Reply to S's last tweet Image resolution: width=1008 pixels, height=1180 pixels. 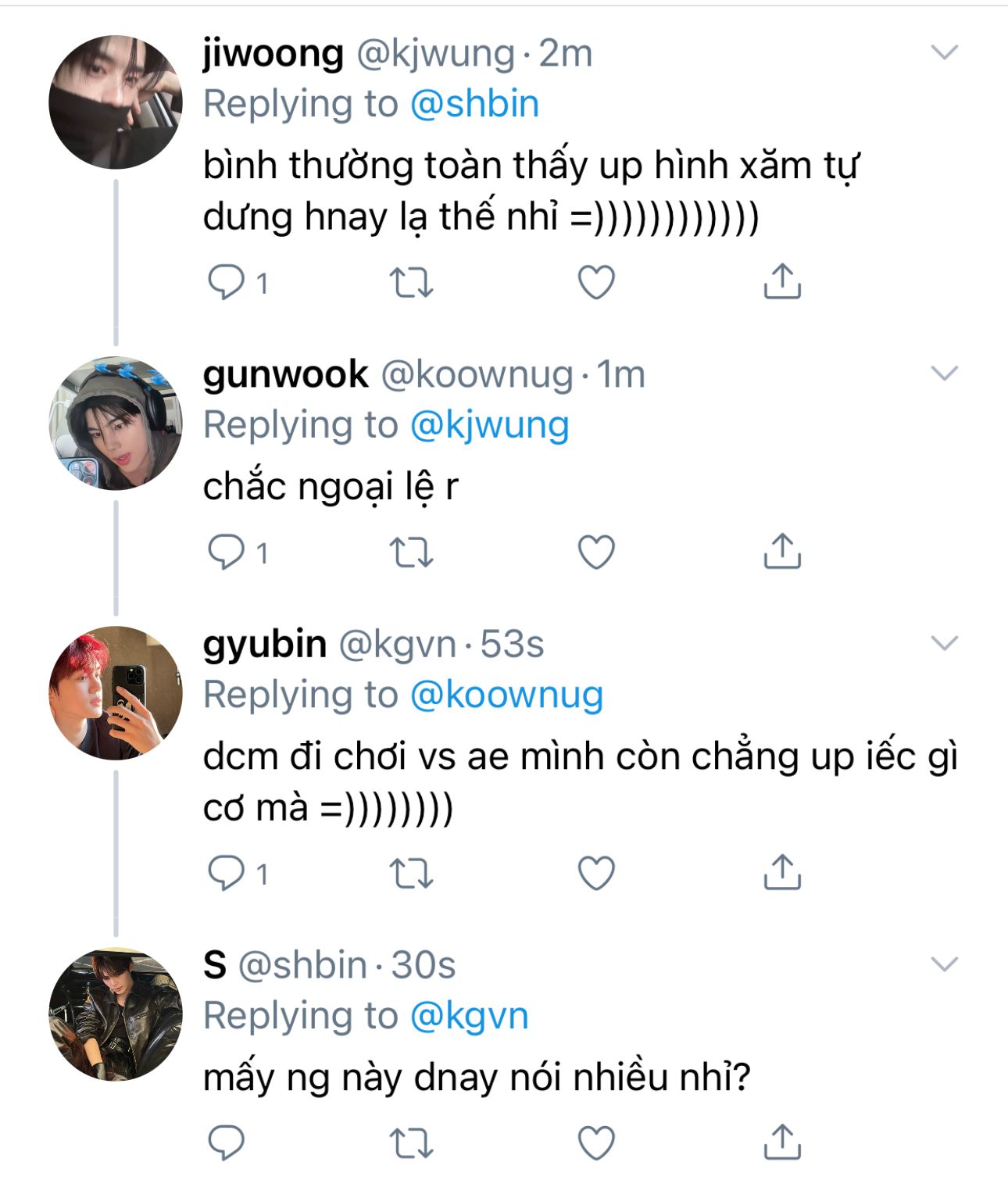click(x=227, y=1142)
